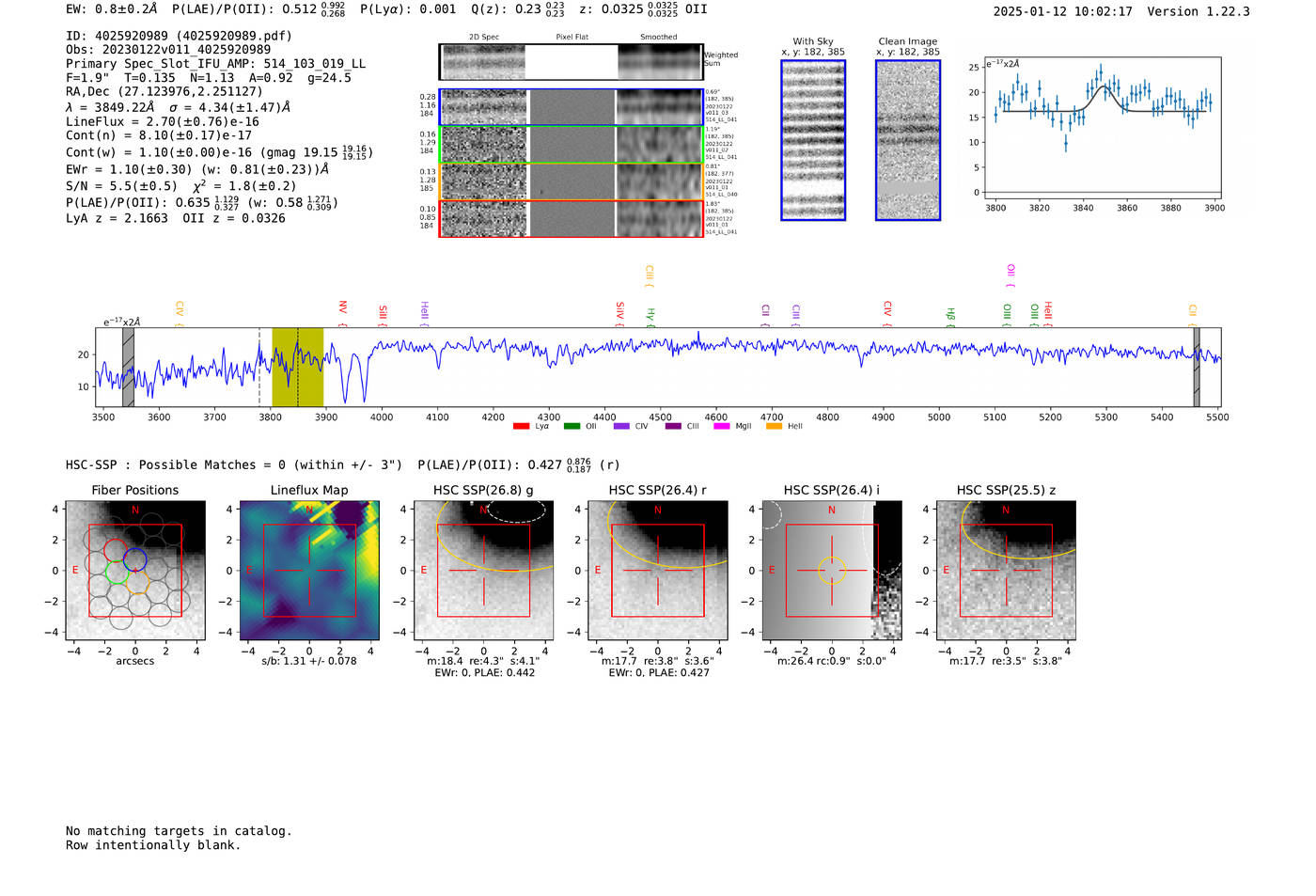This screenshot has height=896, width=1316.
Task: Open the HSC SSP z-band image
Action: point(1006,571)
